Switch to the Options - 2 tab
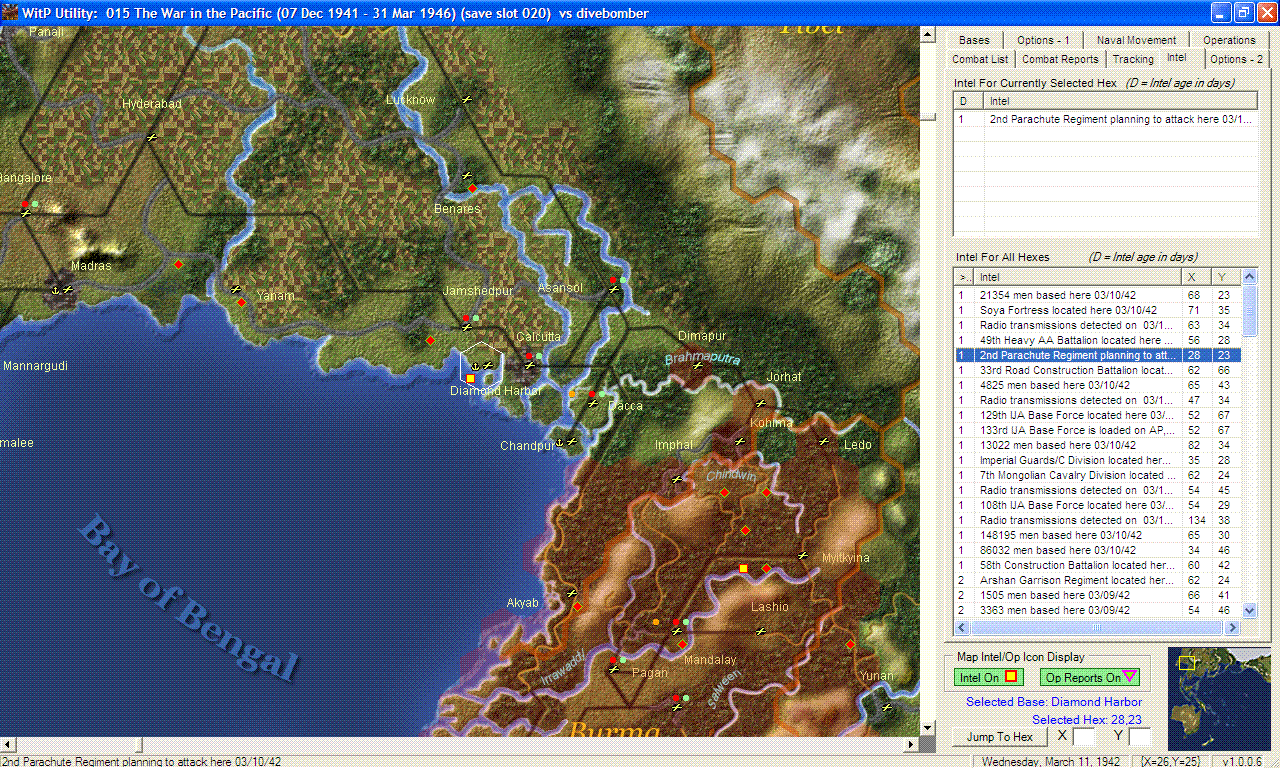The width and height of the screenshot is (1280, 768). 1236,59
